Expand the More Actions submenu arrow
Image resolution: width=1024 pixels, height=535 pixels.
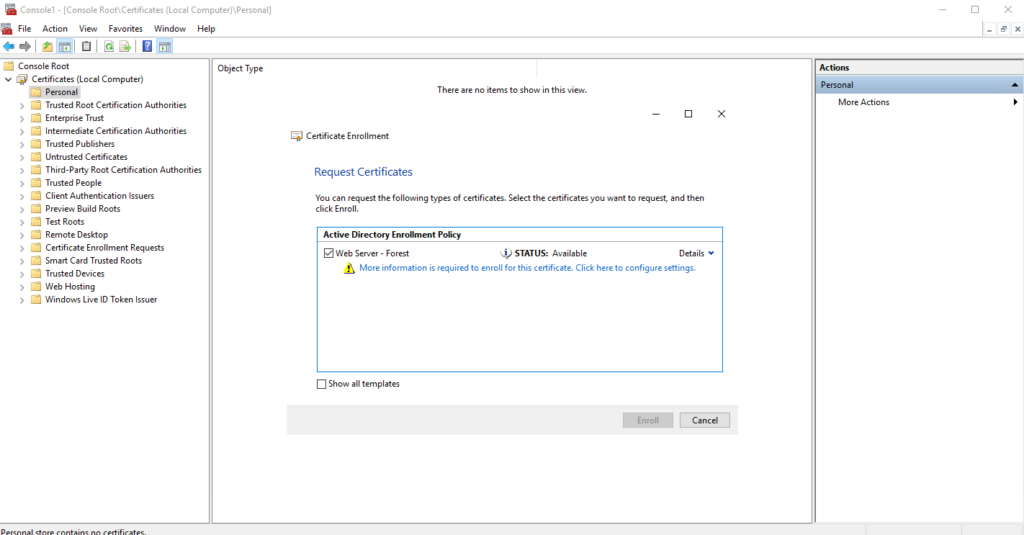click(1015, 102)
